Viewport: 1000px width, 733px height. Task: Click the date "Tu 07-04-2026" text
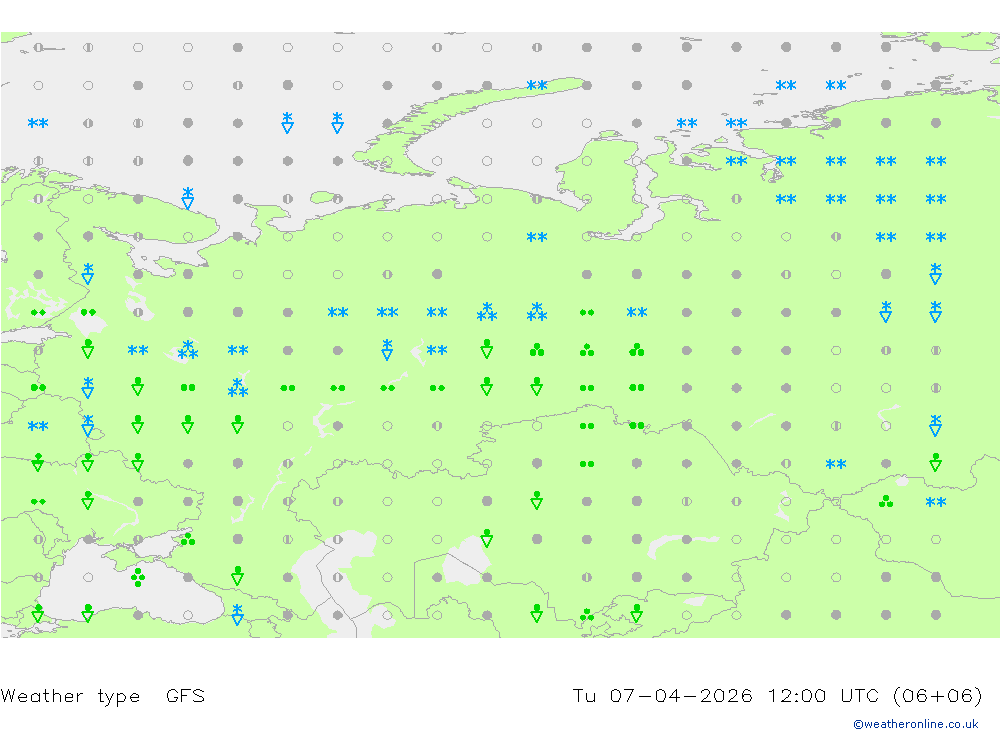point(662,695)
